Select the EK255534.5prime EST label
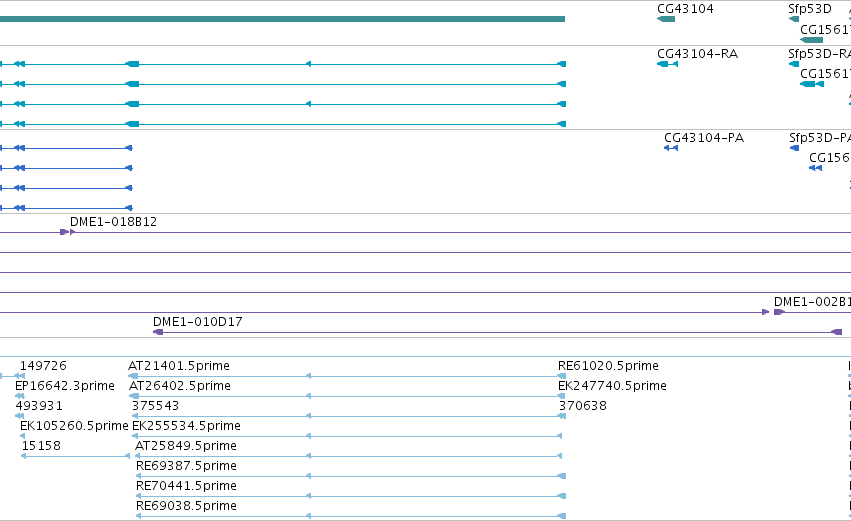The image size is (851, 521). pos(186,426)
